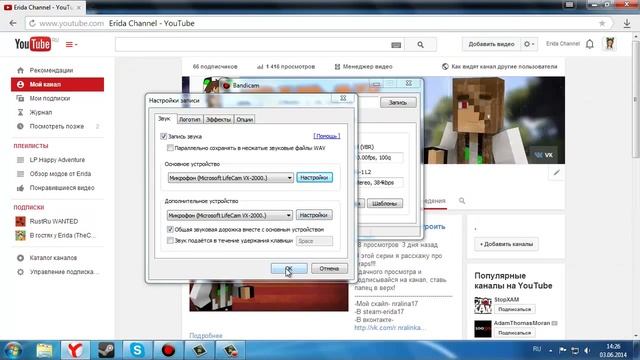Switch to the Эффекты tab
The image size is (640, 360).
(218, 120)
